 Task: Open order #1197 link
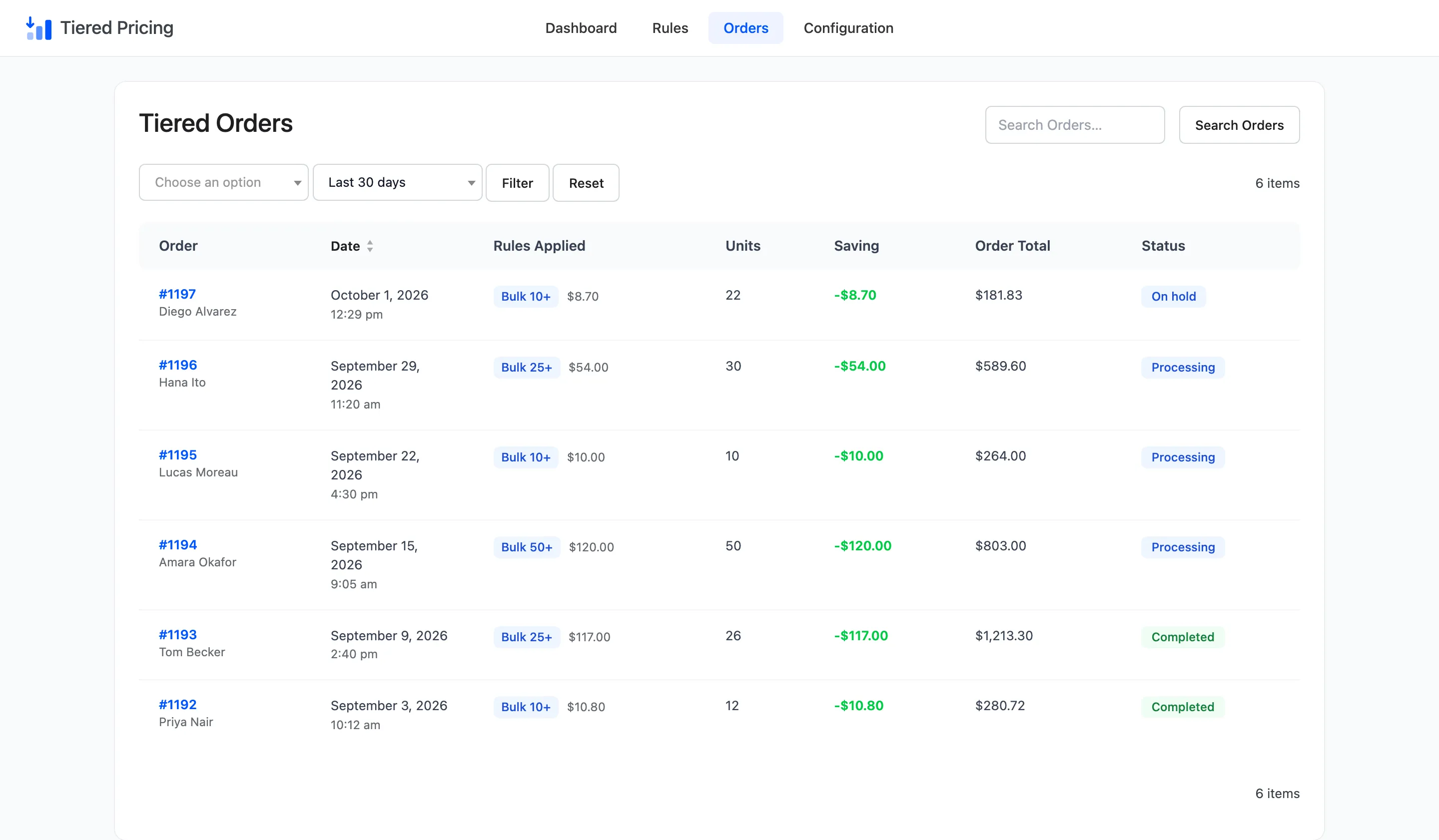(177, 295)
